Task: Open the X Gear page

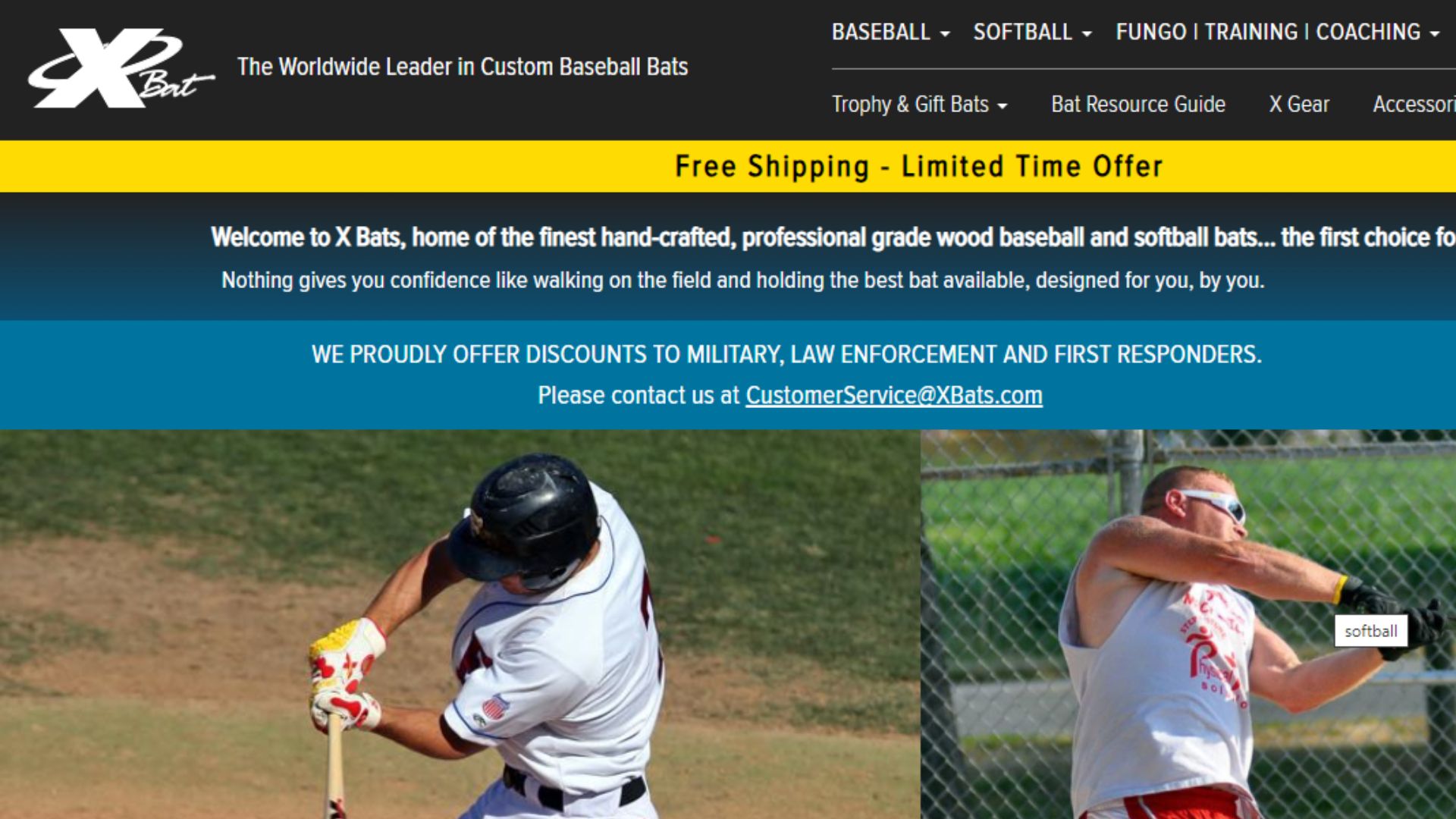Action: pyautogui.click(x=1299, y=104)
